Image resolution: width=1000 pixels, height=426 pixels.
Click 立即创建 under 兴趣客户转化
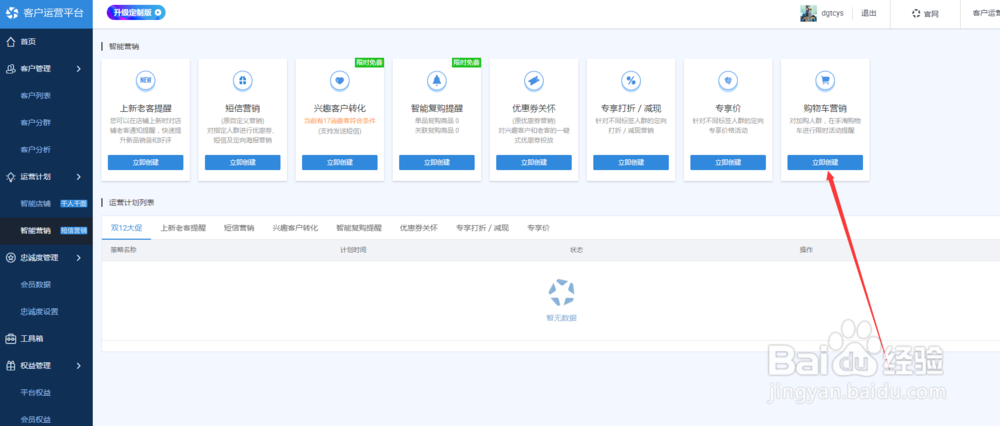pyautogui.click(x=339, y=163)
